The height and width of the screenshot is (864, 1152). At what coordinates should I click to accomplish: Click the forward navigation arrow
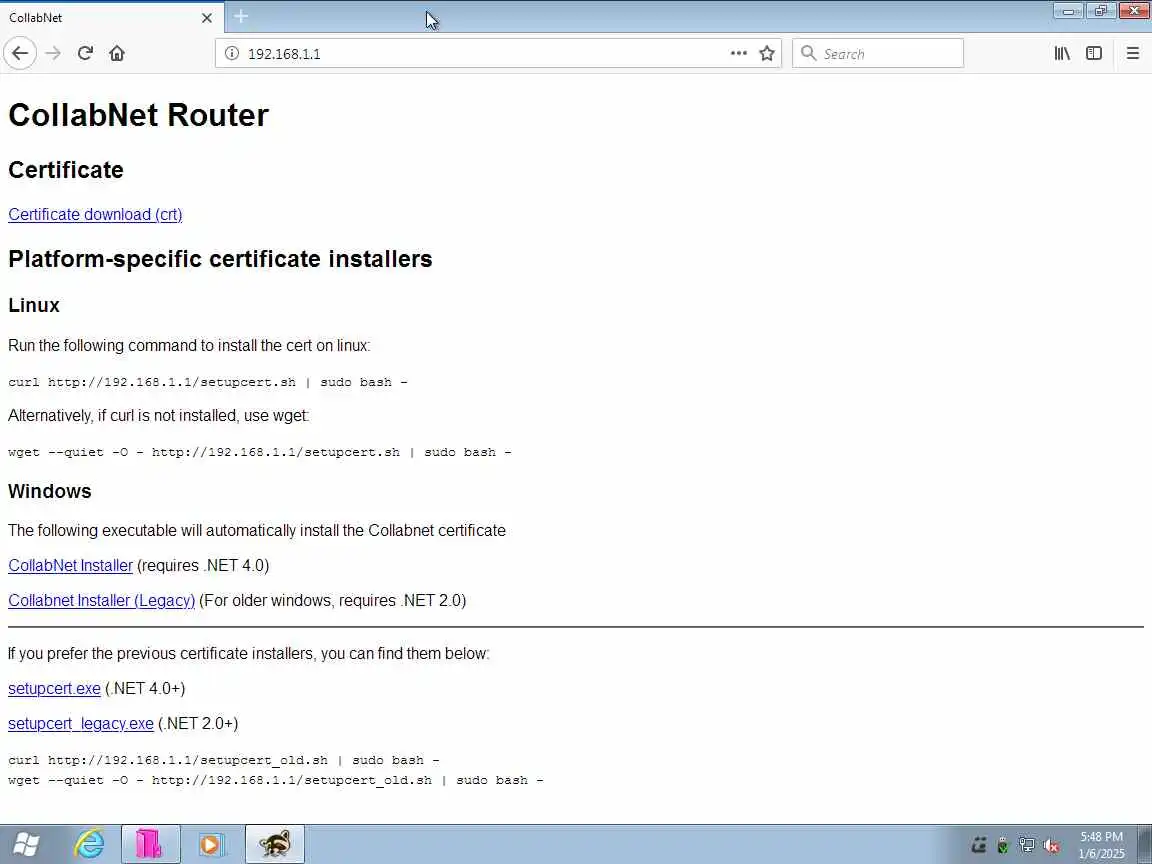coord(53,53)
